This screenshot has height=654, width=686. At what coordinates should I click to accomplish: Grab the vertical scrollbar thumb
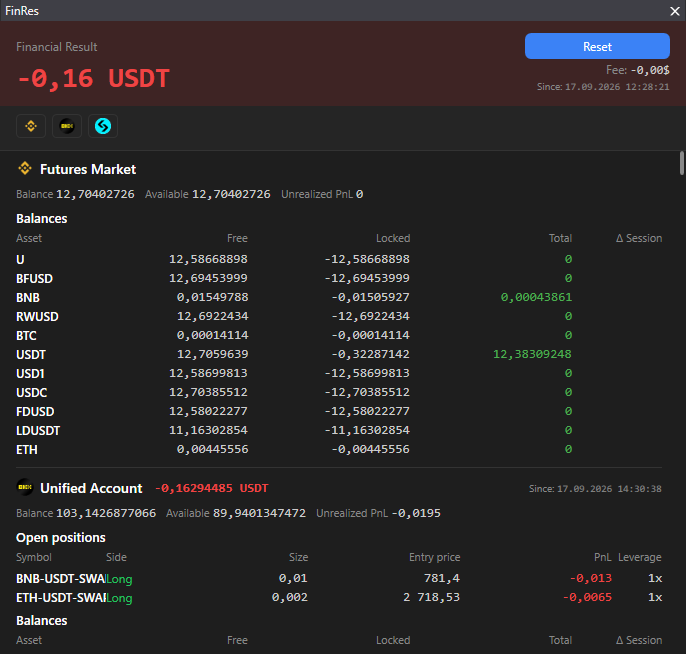(x=682, y=163)
